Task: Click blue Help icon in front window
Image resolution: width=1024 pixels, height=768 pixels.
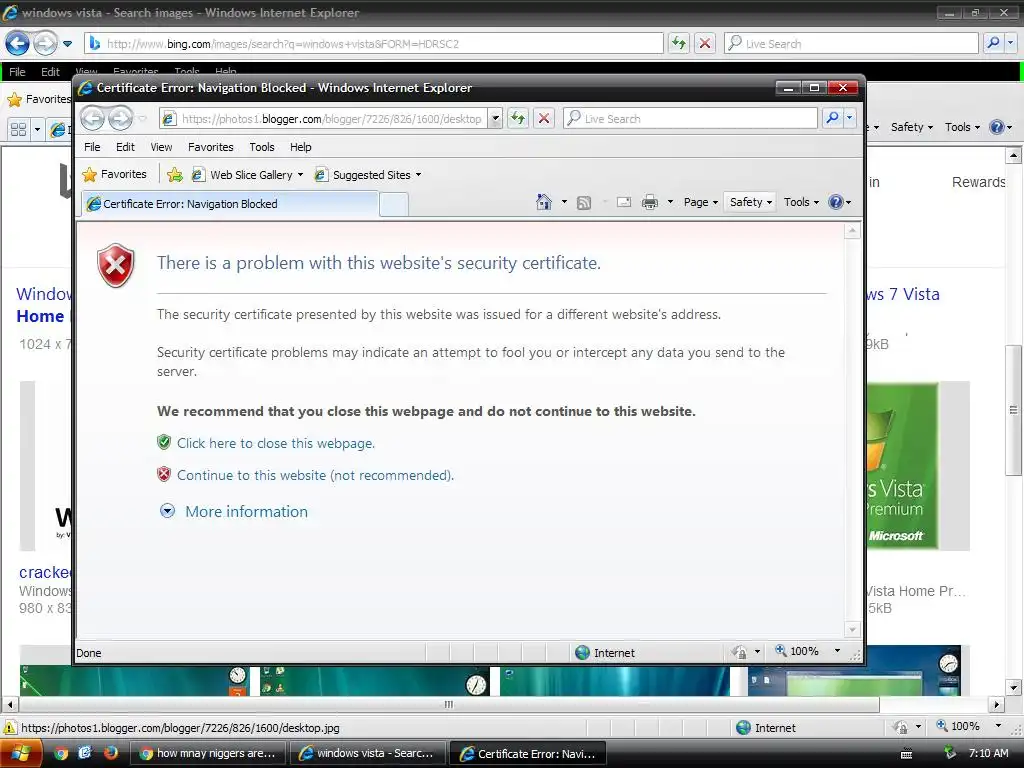Action: coord(835,202)
